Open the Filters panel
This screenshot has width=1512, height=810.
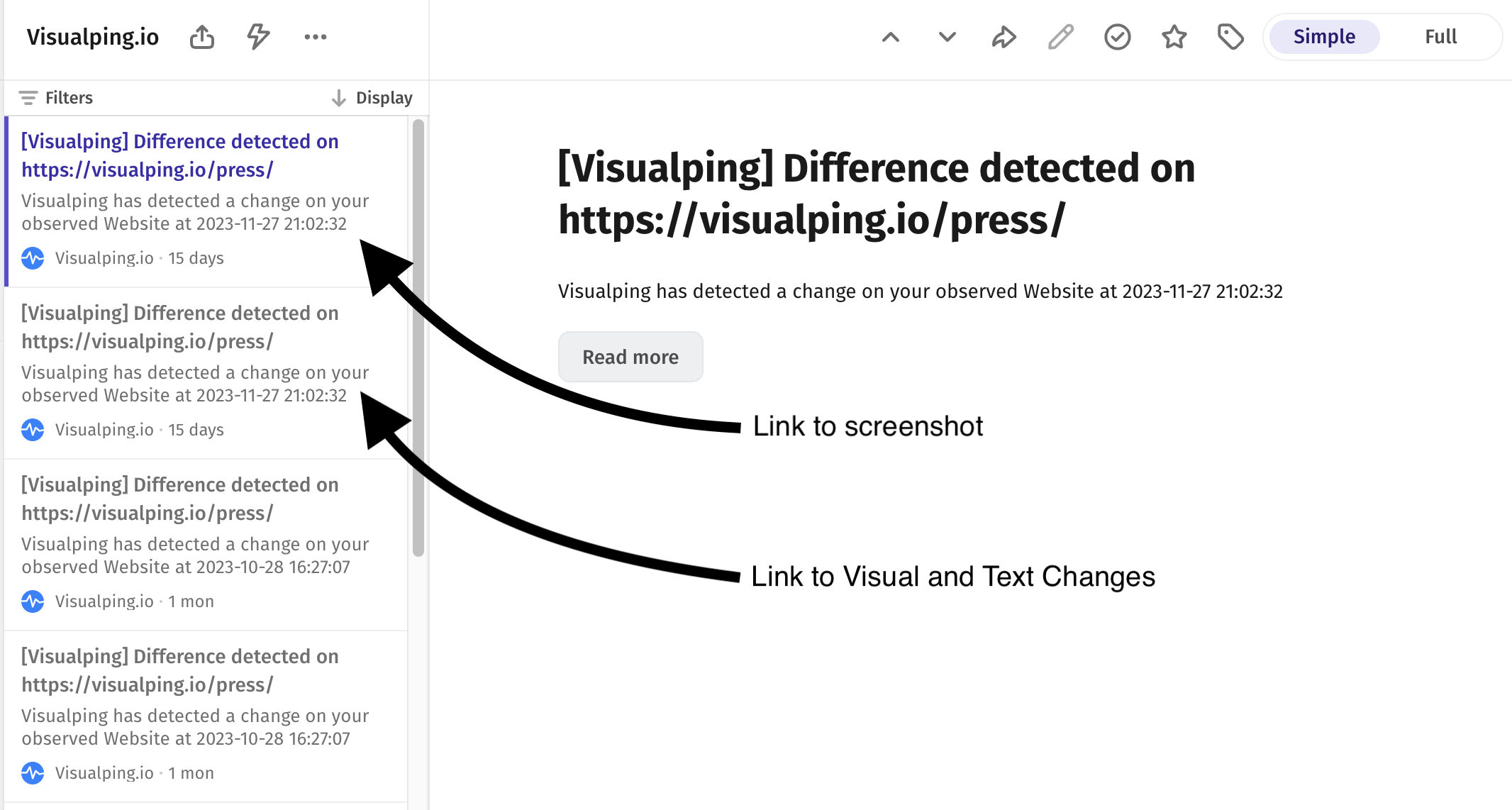(56, 98)
